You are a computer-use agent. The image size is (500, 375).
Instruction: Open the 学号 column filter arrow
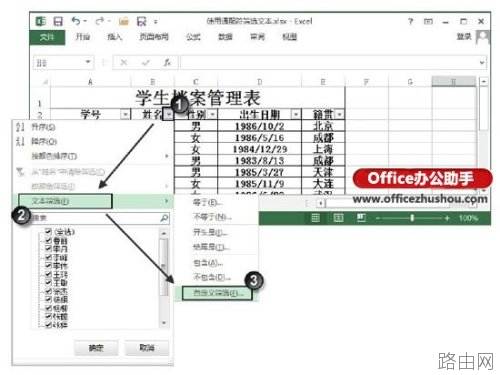coord(125,115)
